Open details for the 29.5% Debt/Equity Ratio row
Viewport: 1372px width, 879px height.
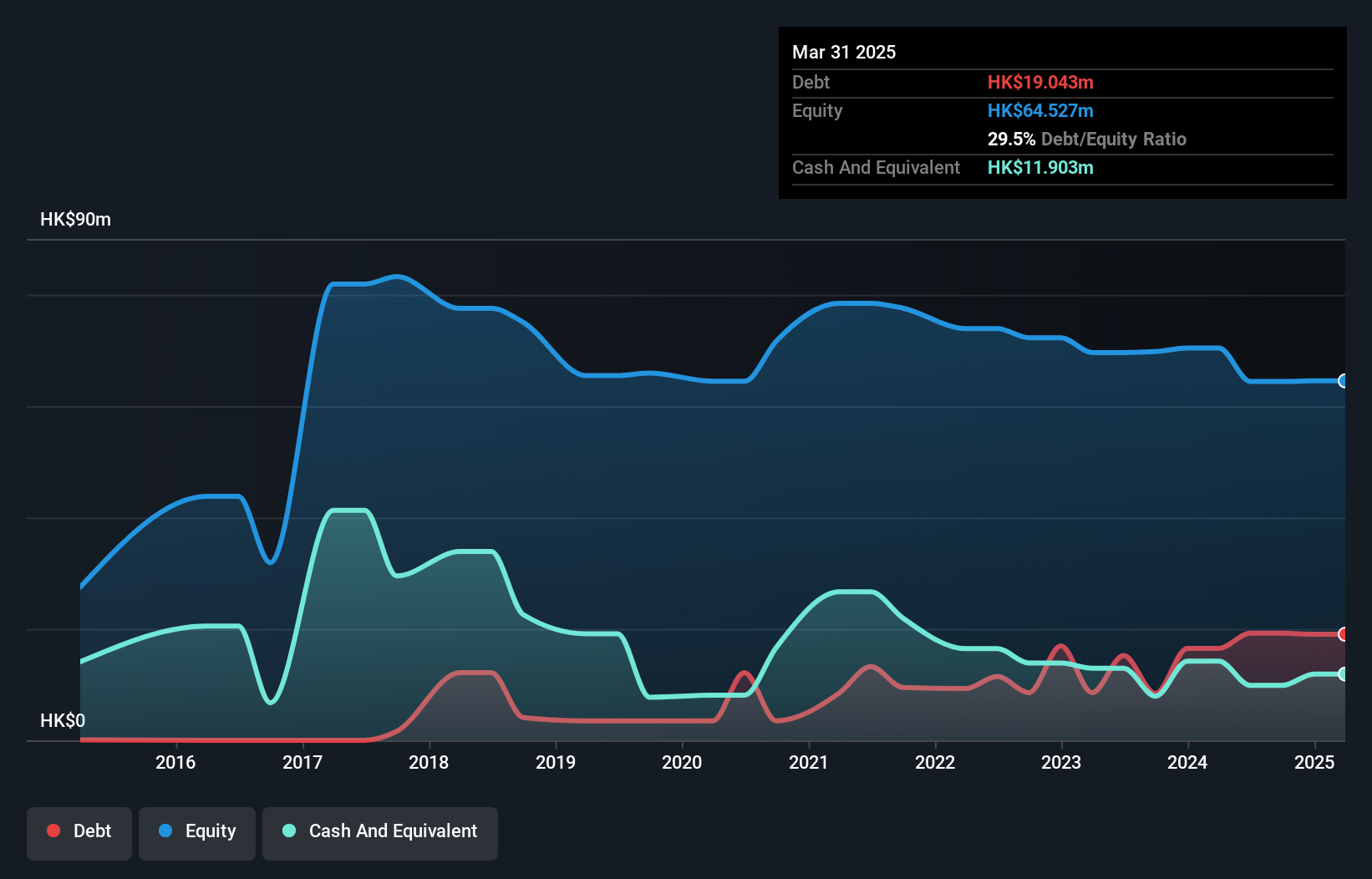tap(1087, 139)
